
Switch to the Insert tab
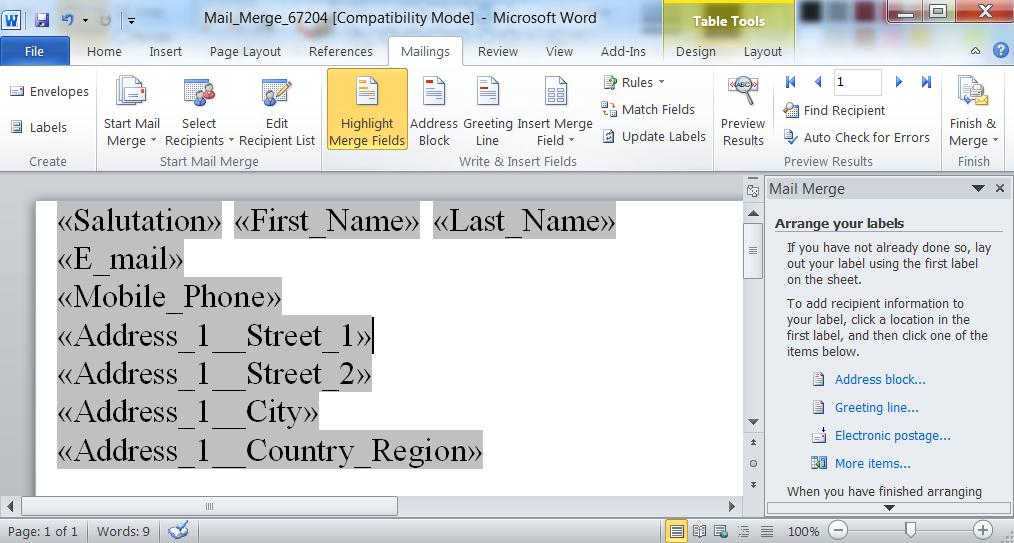(166, 52)
